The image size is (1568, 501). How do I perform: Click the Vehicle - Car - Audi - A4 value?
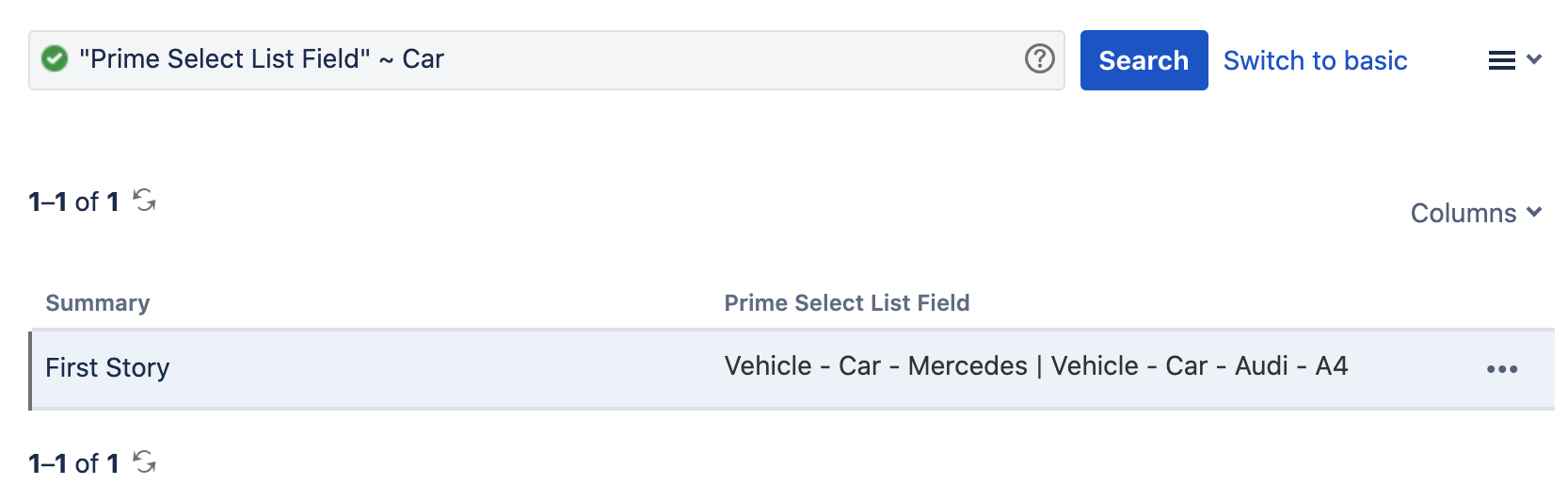click(x=1199, y=366)
